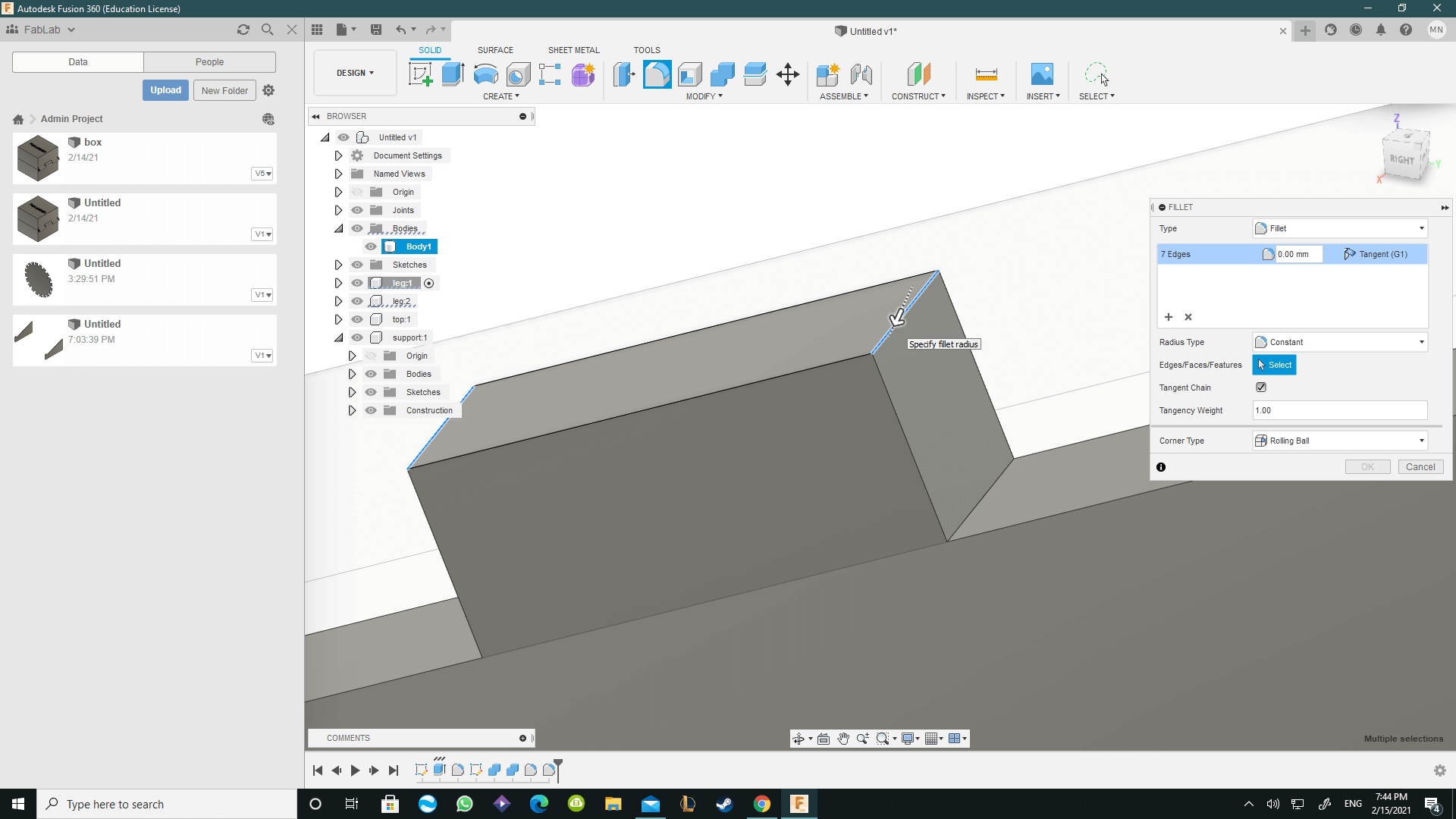Screen dimensions: 1456x819
Task: Open the DESIGN workspace dropdown
Action: pyautogui.click(x=355, y=73)
